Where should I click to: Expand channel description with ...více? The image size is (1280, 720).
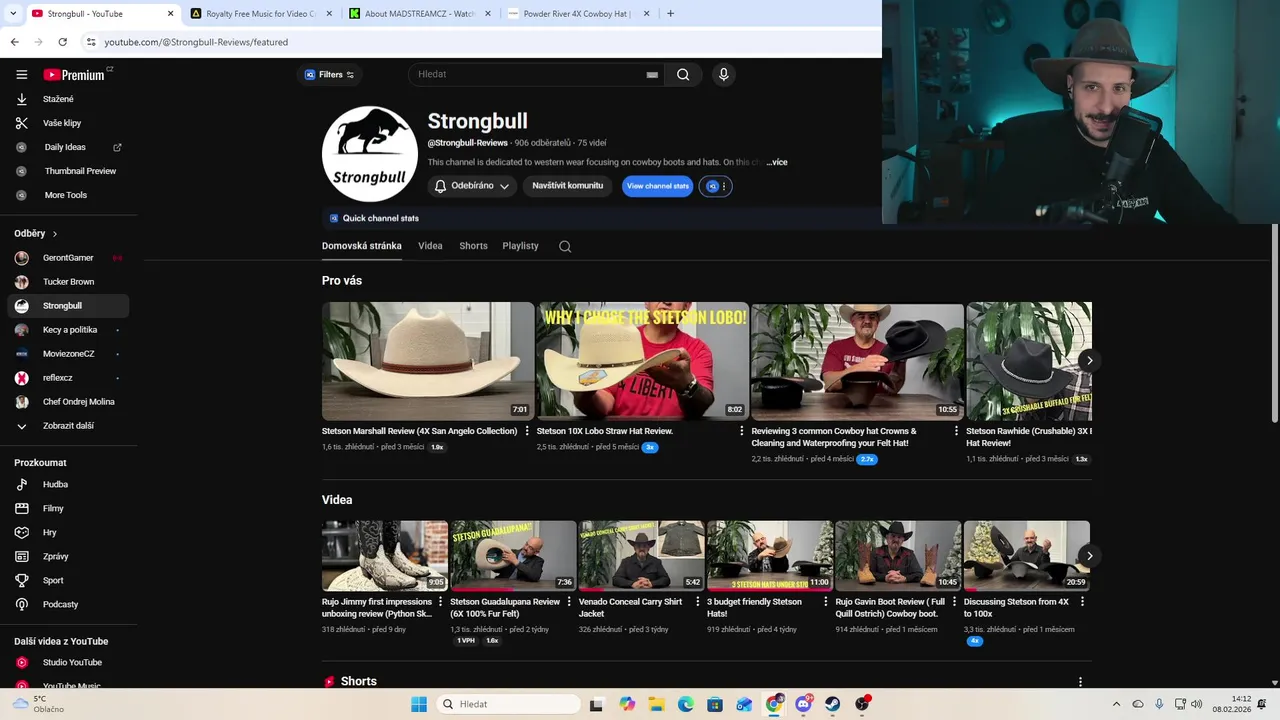click(777, 162)
